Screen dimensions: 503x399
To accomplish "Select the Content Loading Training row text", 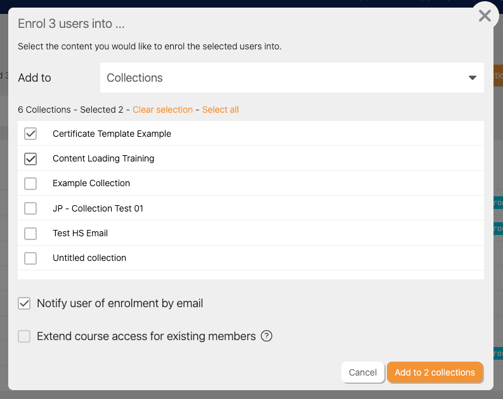I will [x=103, y=158].
